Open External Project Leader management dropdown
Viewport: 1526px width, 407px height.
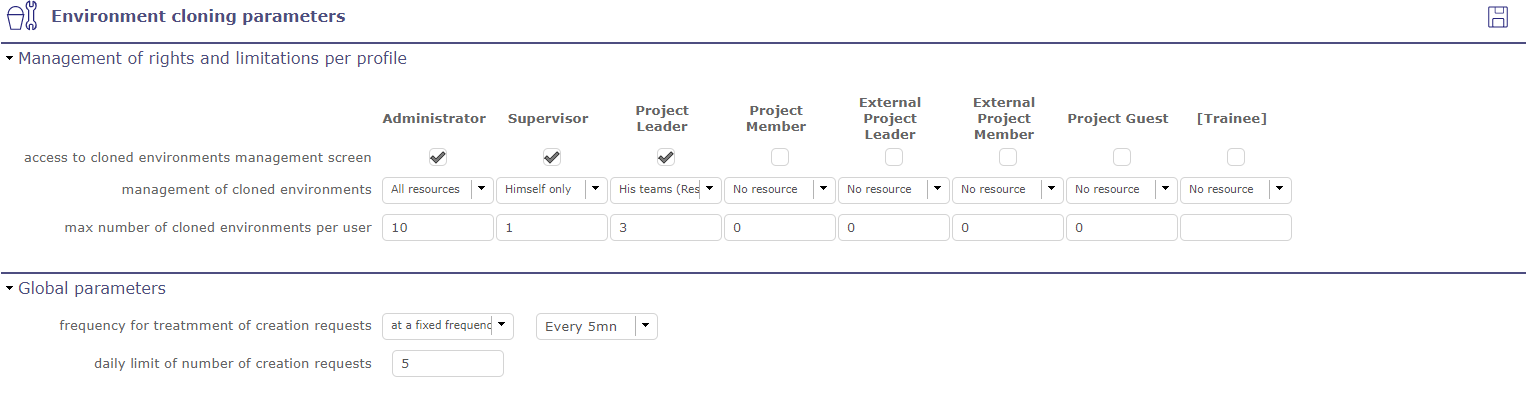tap(894, 190)
